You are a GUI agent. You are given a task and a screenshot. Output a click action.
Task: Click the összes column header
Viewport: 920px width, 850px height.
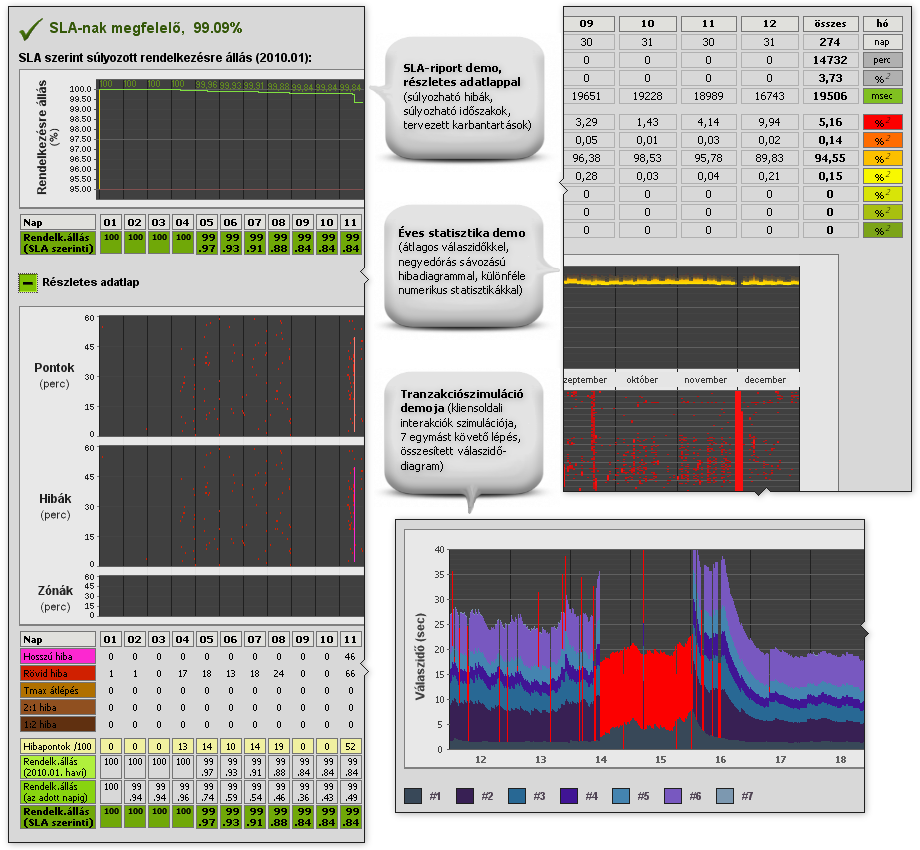click(829, 23)
